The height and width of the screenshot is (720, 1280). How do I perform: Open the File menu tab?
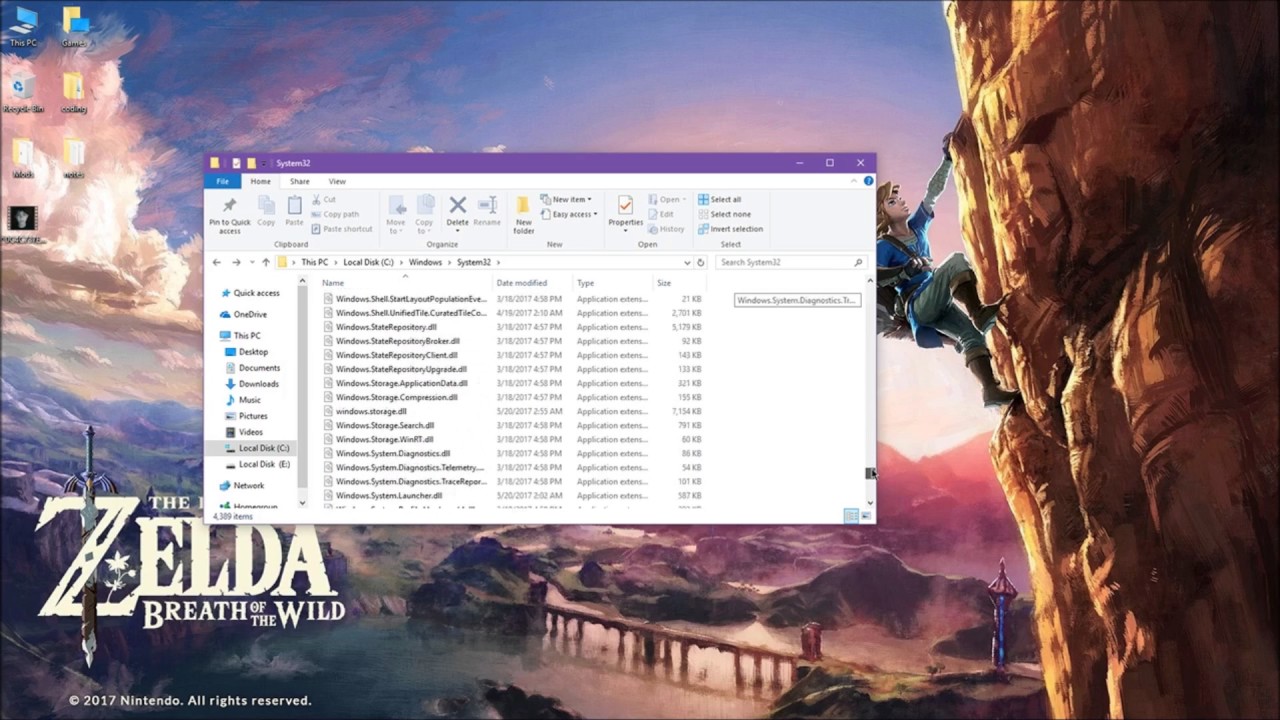click(x=222, y=181)
